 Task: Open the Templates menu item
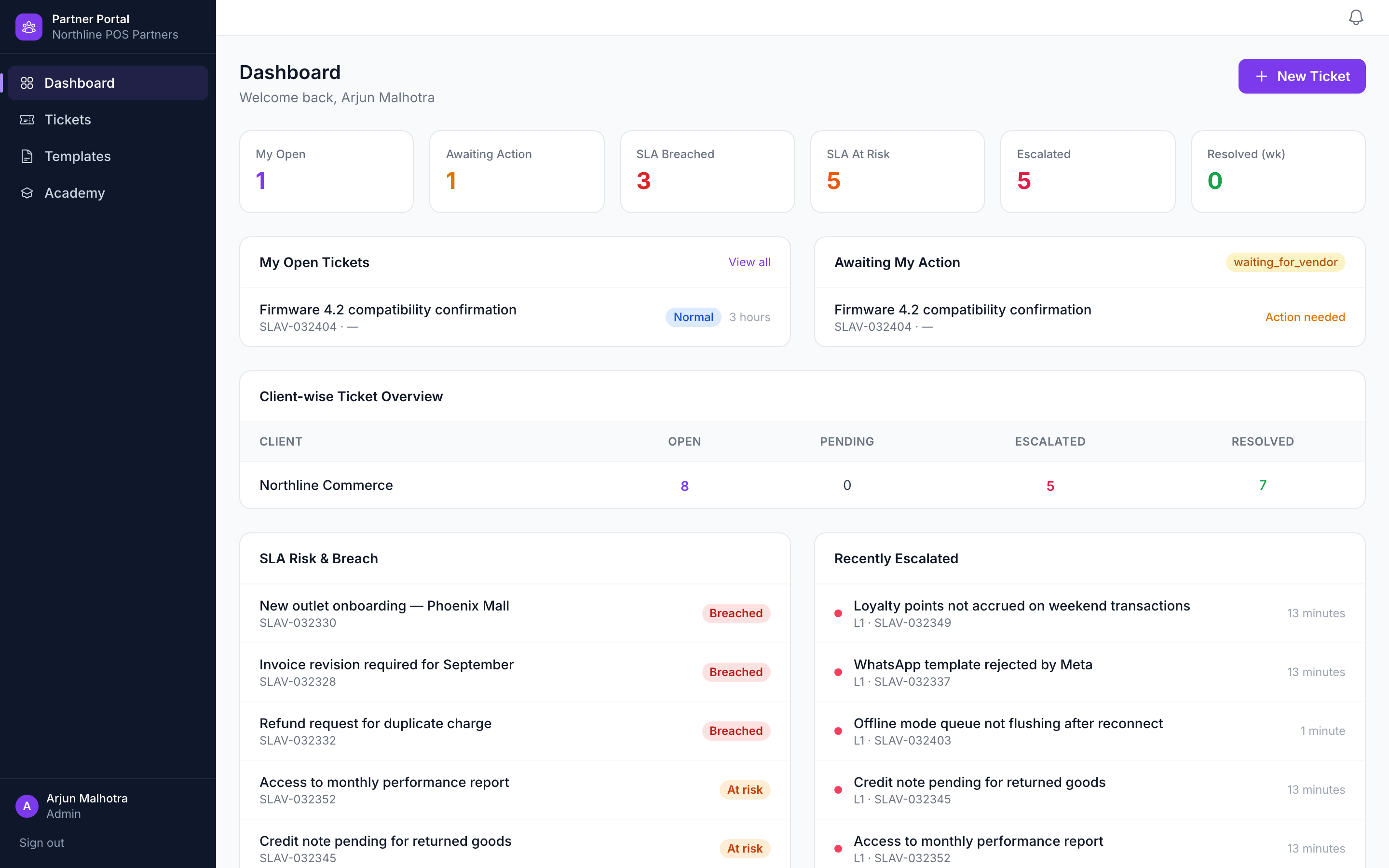click(108, 156)
